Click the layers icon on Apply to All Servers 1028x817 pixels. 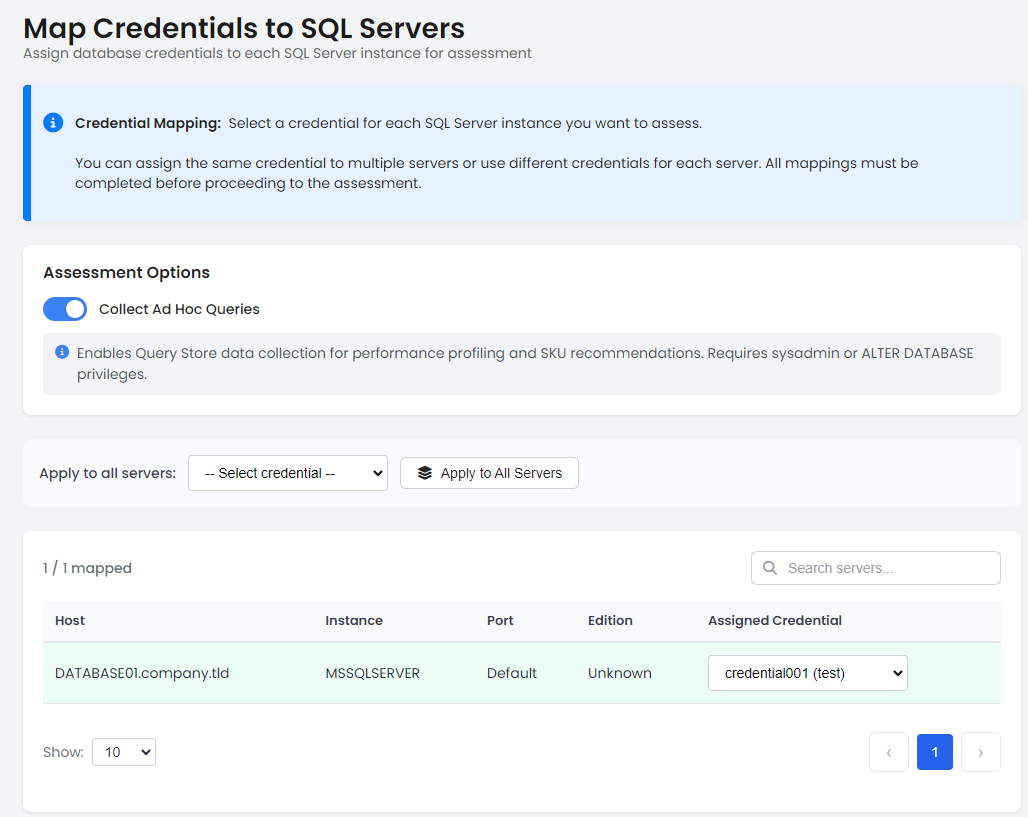425,473
